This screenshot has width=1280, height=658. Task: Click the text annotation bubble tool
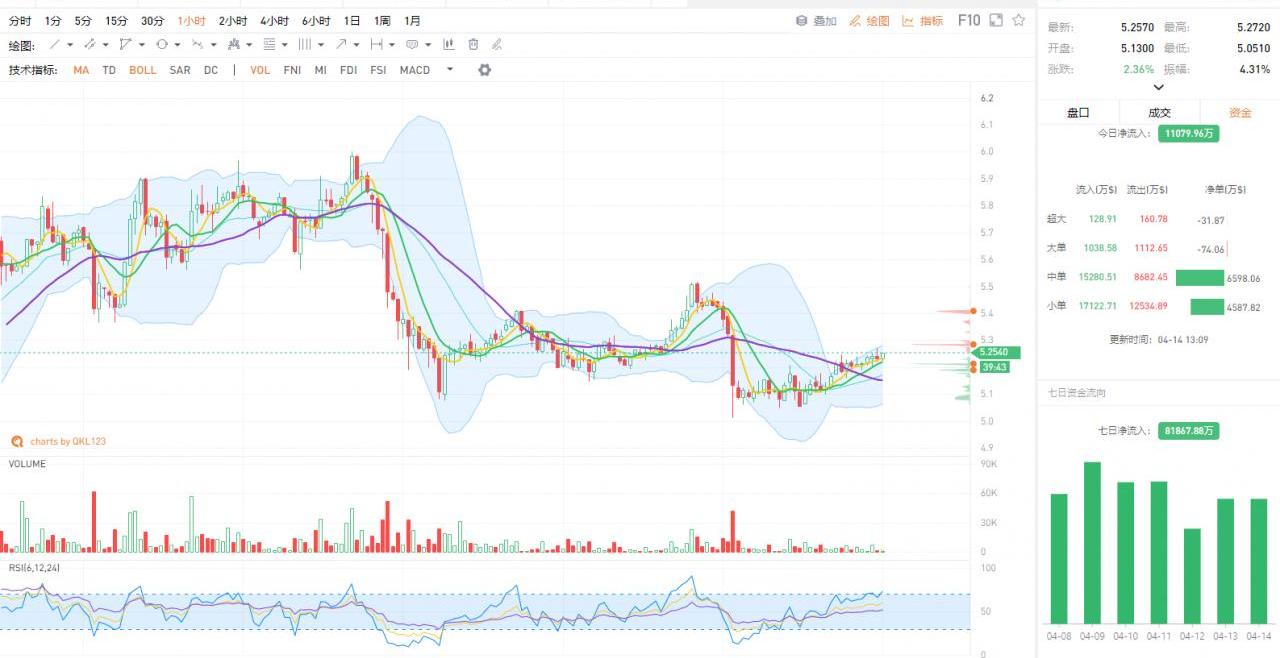(411, 45)
